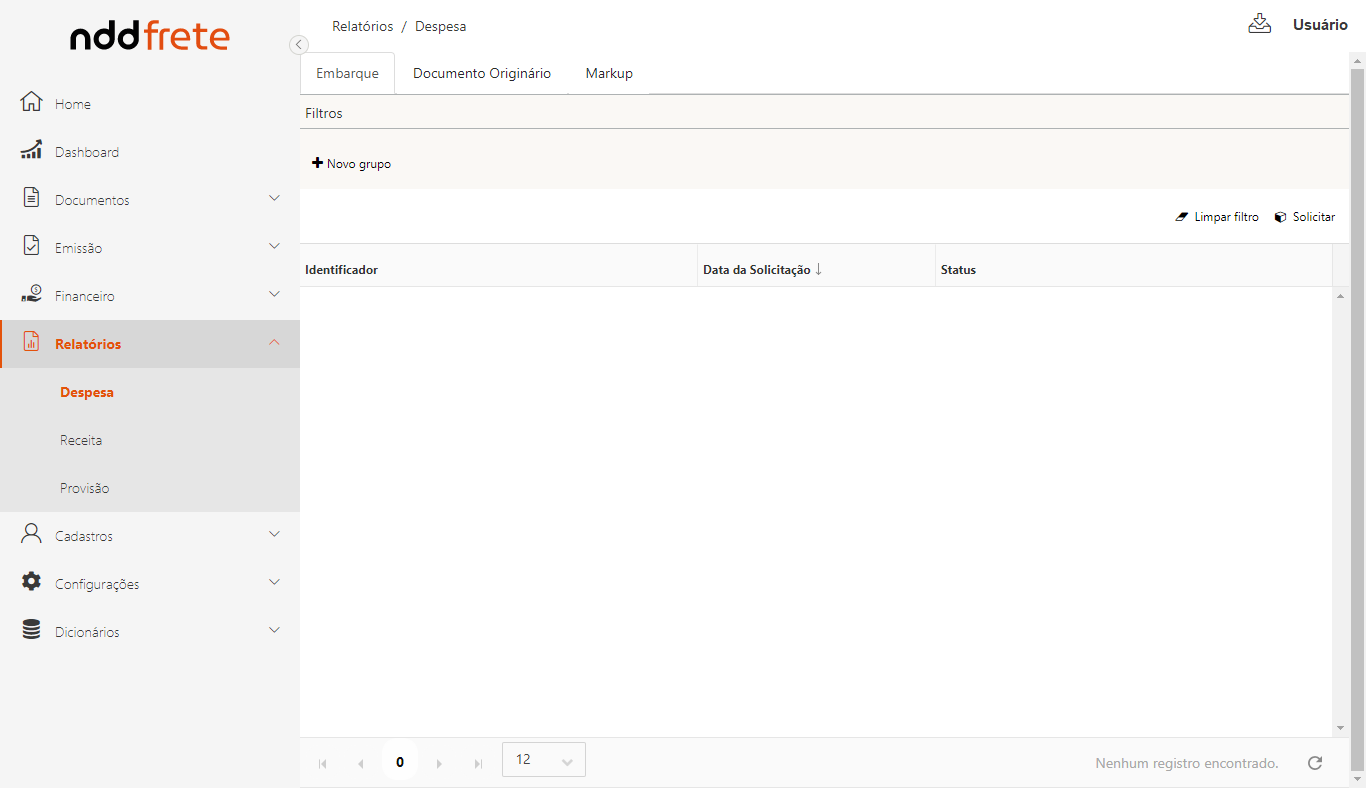Image resolution: width=1366 pixels, height=788 pixels.
Task: Collapse the Relatórios menu chevron
Action: [274, 342]
